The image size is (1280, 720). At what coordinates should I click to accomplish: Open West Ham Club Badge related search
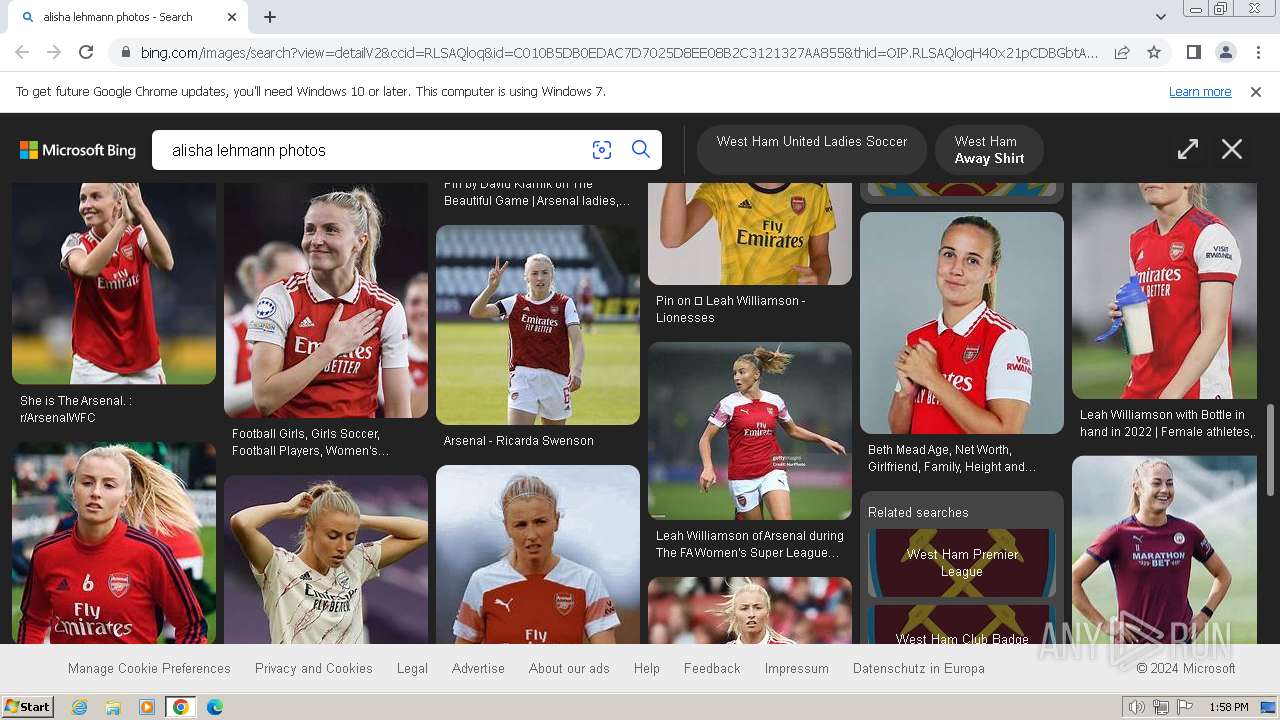pos(962,624)
